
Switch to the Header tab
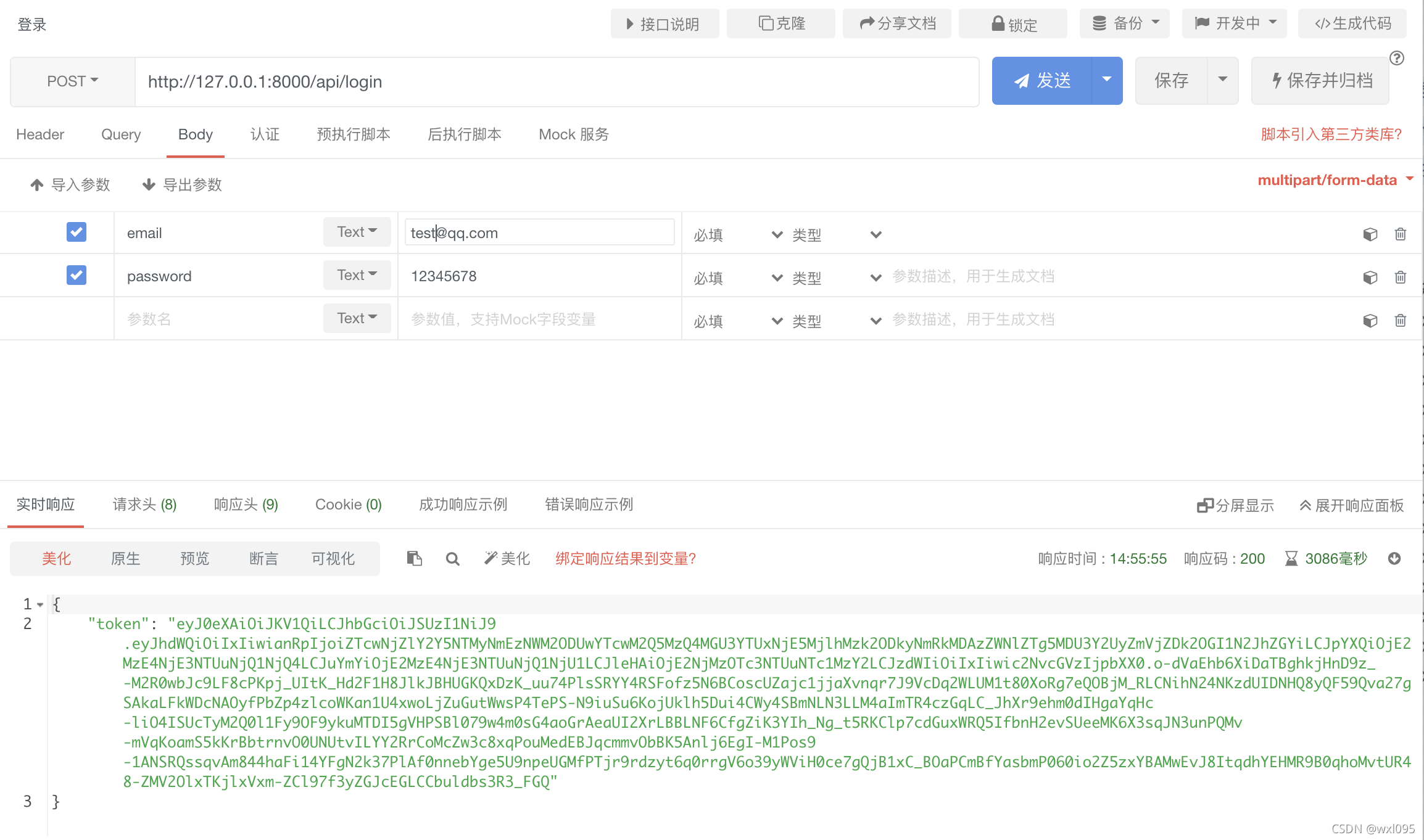[x=40, y=134]
